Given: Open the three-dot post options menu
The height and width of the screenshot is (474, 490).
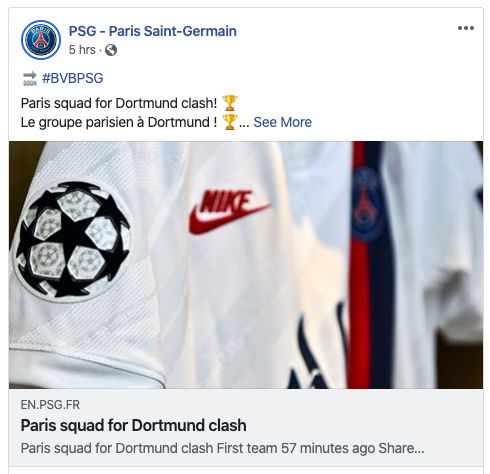Looking at the screenshot, I should 466,28.
